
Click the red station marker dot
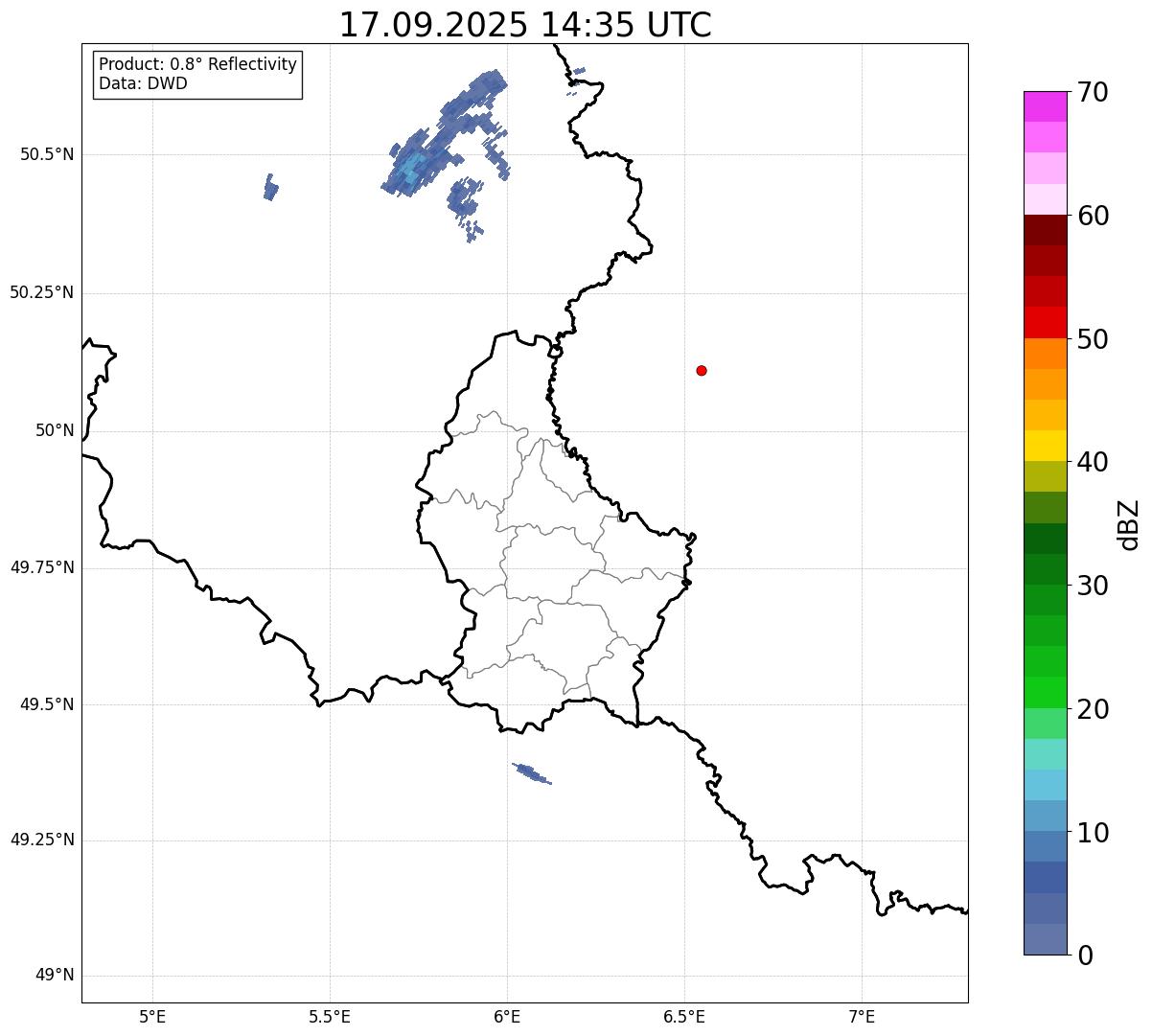tap(702, 370)
